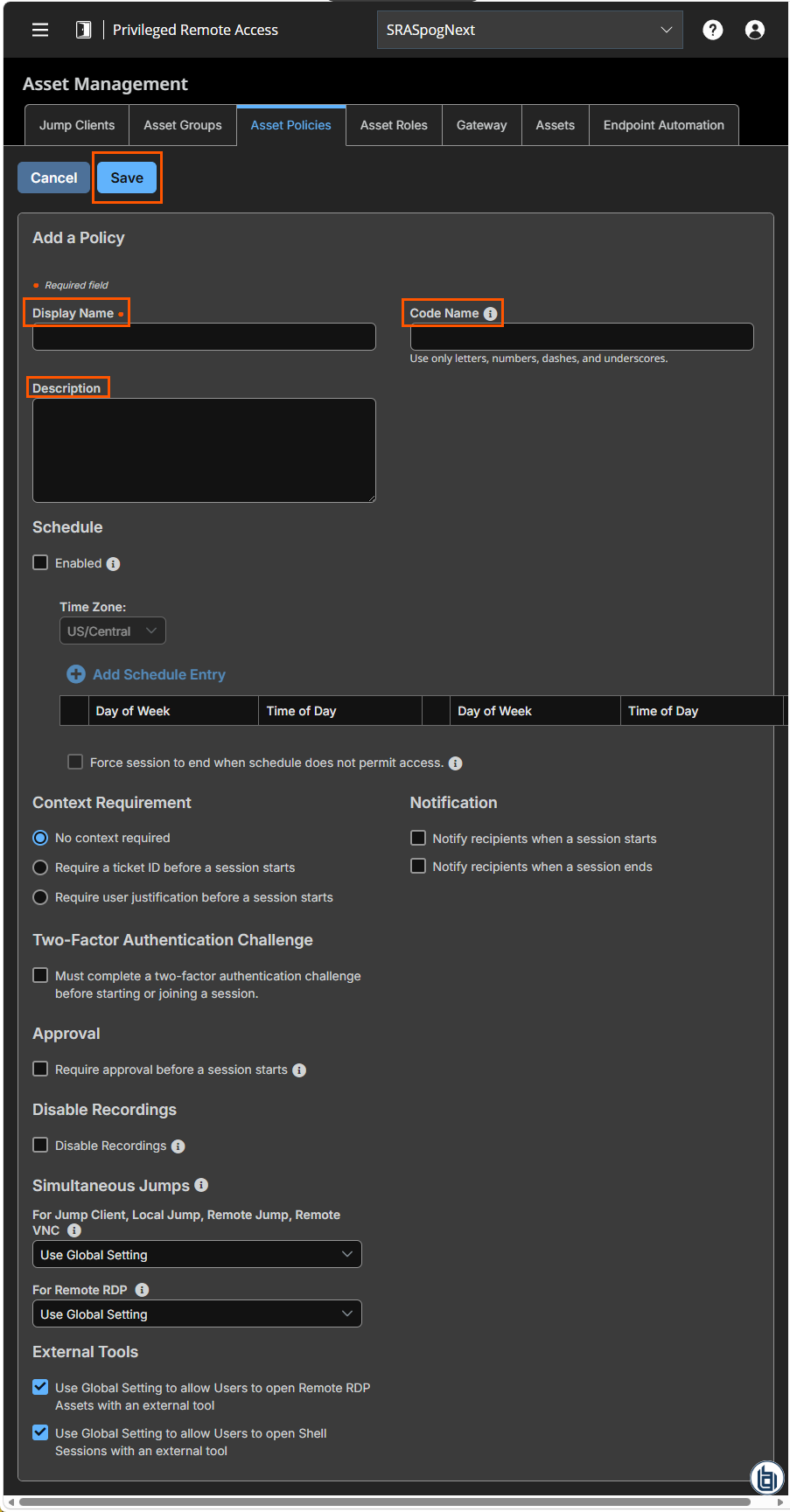The width and height of the screenshot is (790, 1512).
Task: Uncheck Global Setting for Shell Sessions external tool
Action: click(40, 1432)
